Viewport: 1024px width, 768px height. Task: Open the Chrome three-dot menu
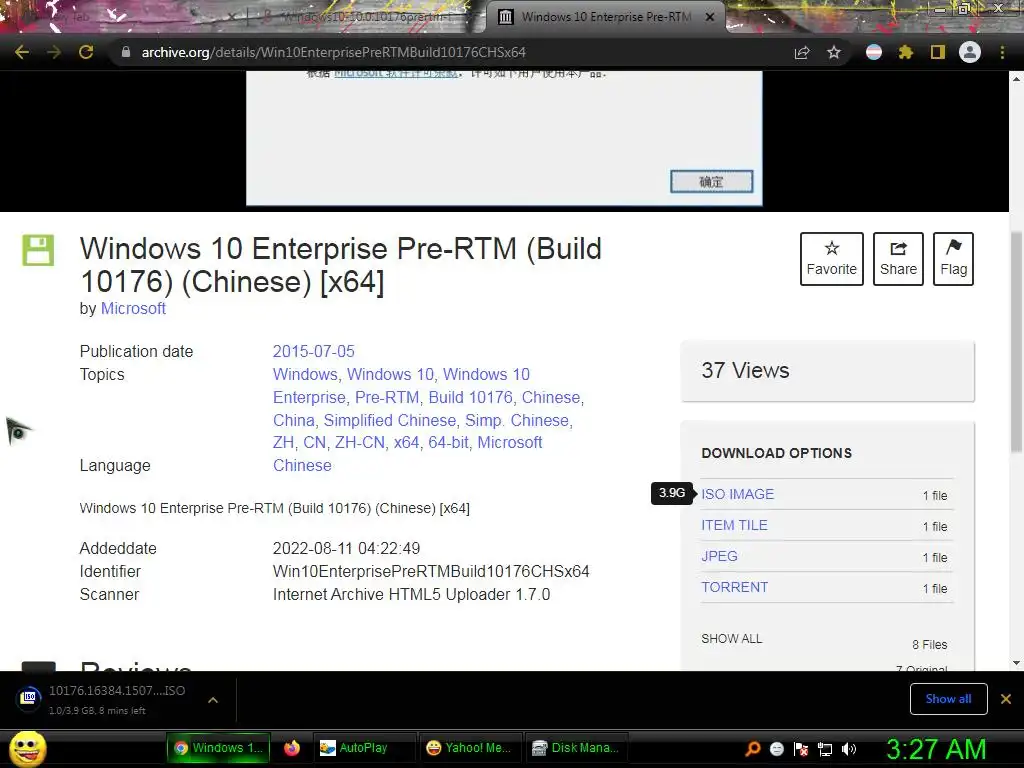1002,52
